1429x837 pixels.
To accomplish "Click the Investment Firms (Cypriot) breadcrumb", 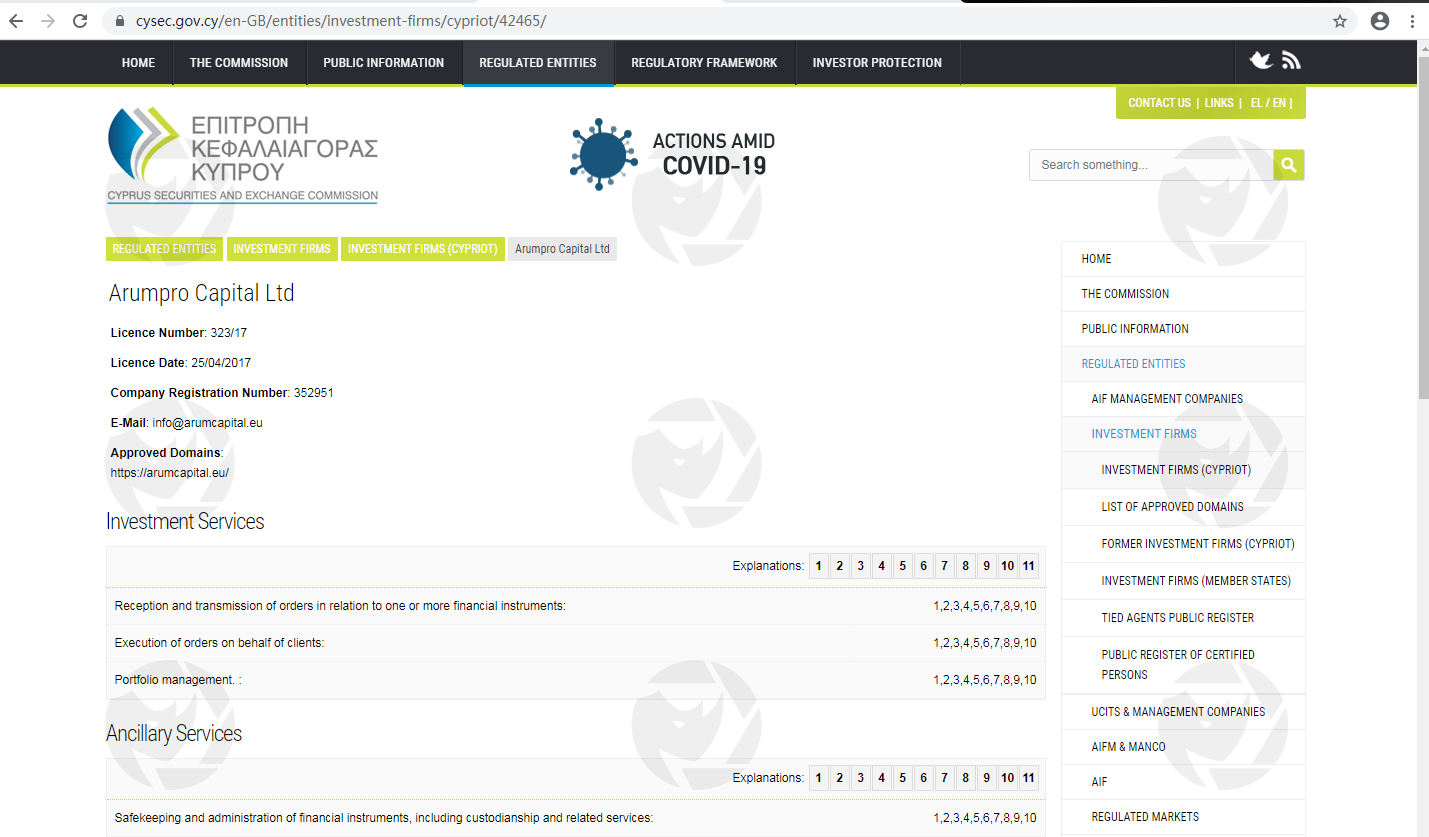I will (422, 249).
